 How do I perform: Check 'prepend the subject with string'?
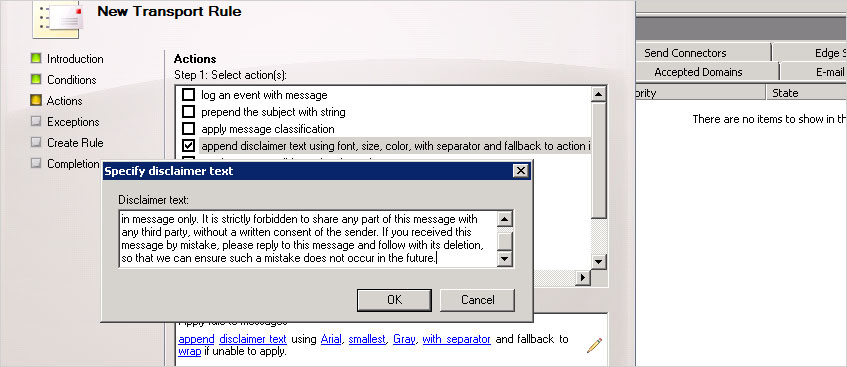(x=188, y=112)
